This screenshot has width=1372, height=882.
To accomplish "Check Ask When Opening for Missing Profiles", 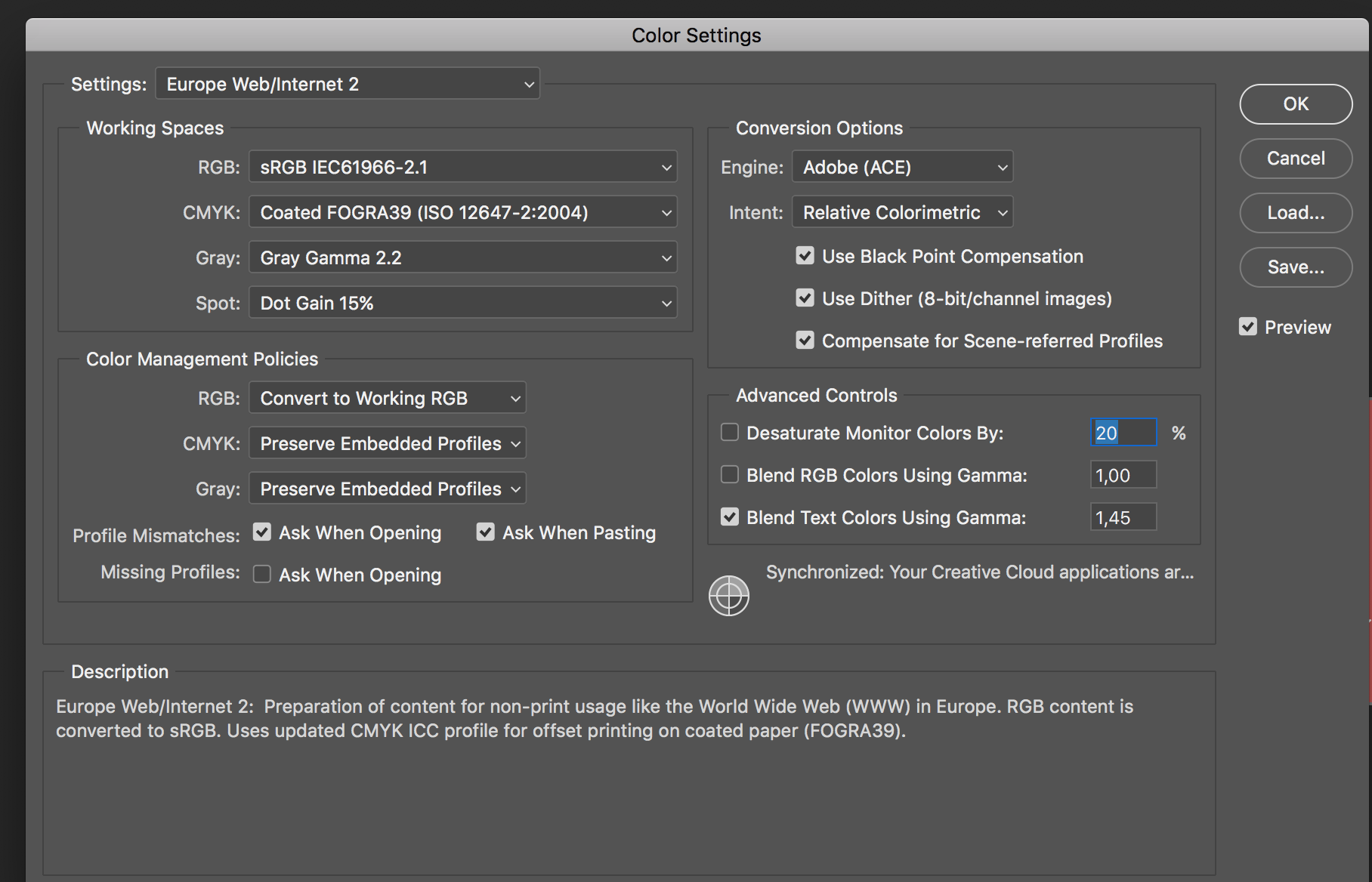I will [261, 574].
